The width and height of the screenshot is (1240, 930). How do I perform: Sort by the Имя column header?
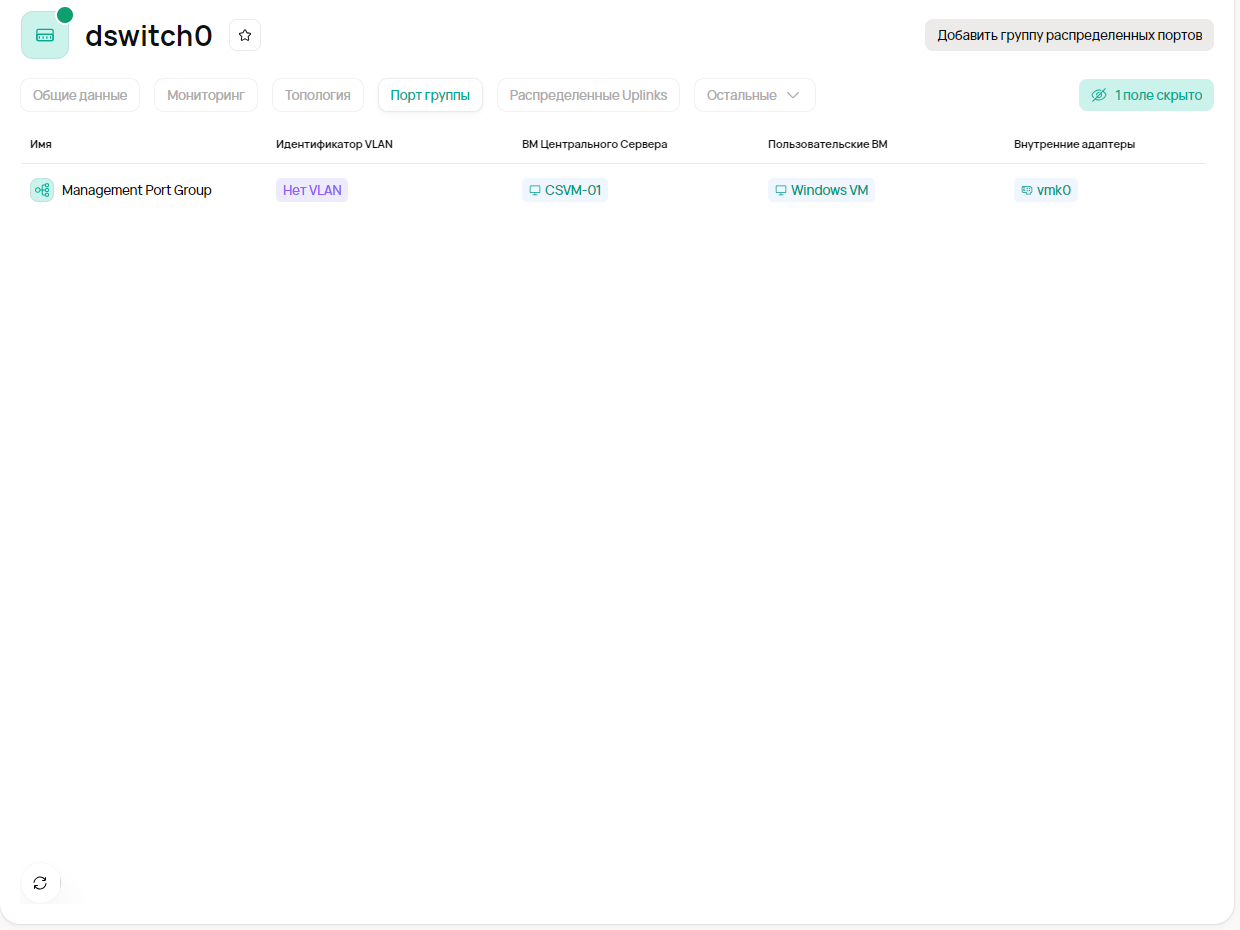pyautogui.click(x=41, y=144)
